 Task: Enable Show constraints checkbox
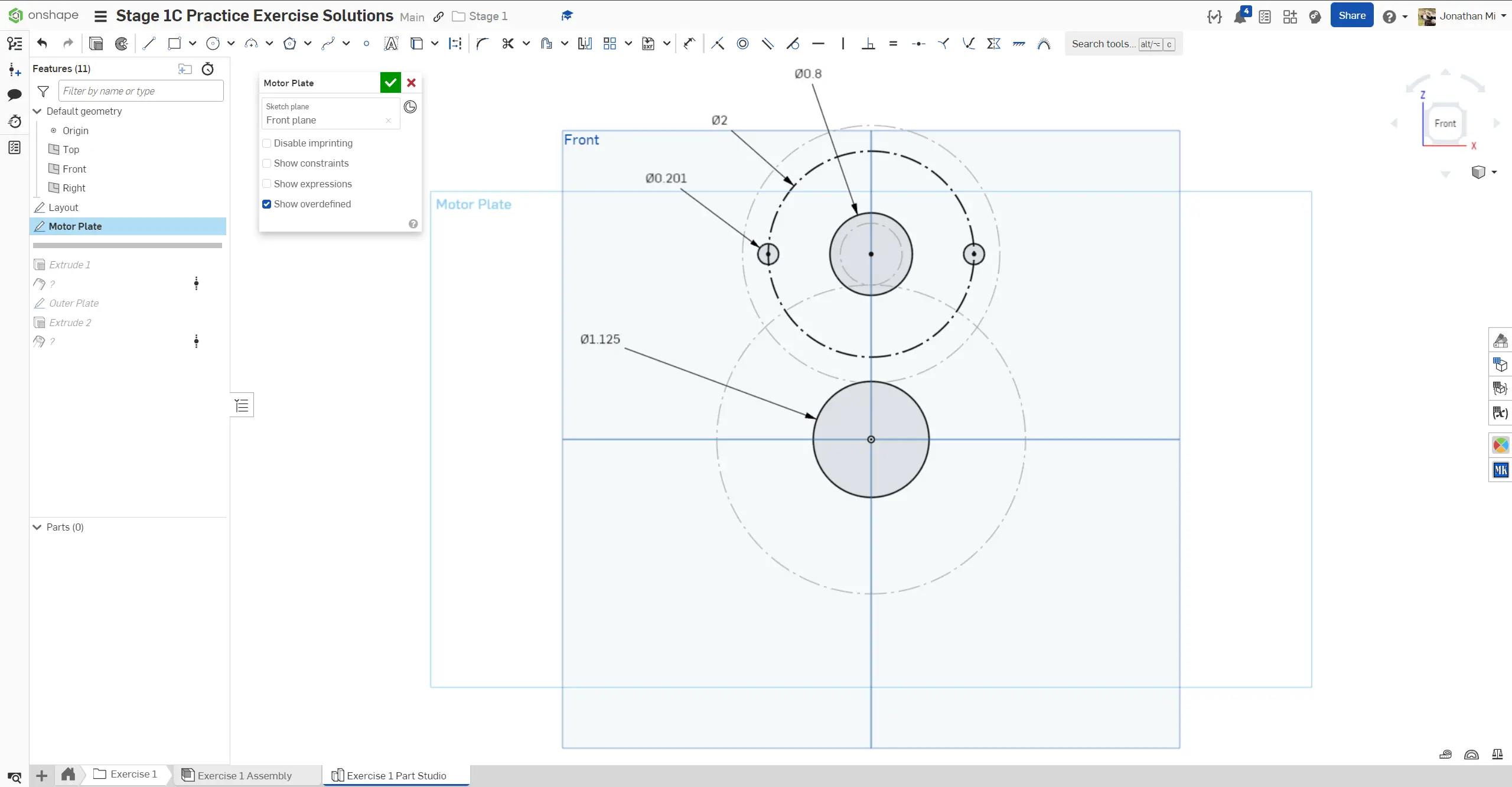pos(267,163)
